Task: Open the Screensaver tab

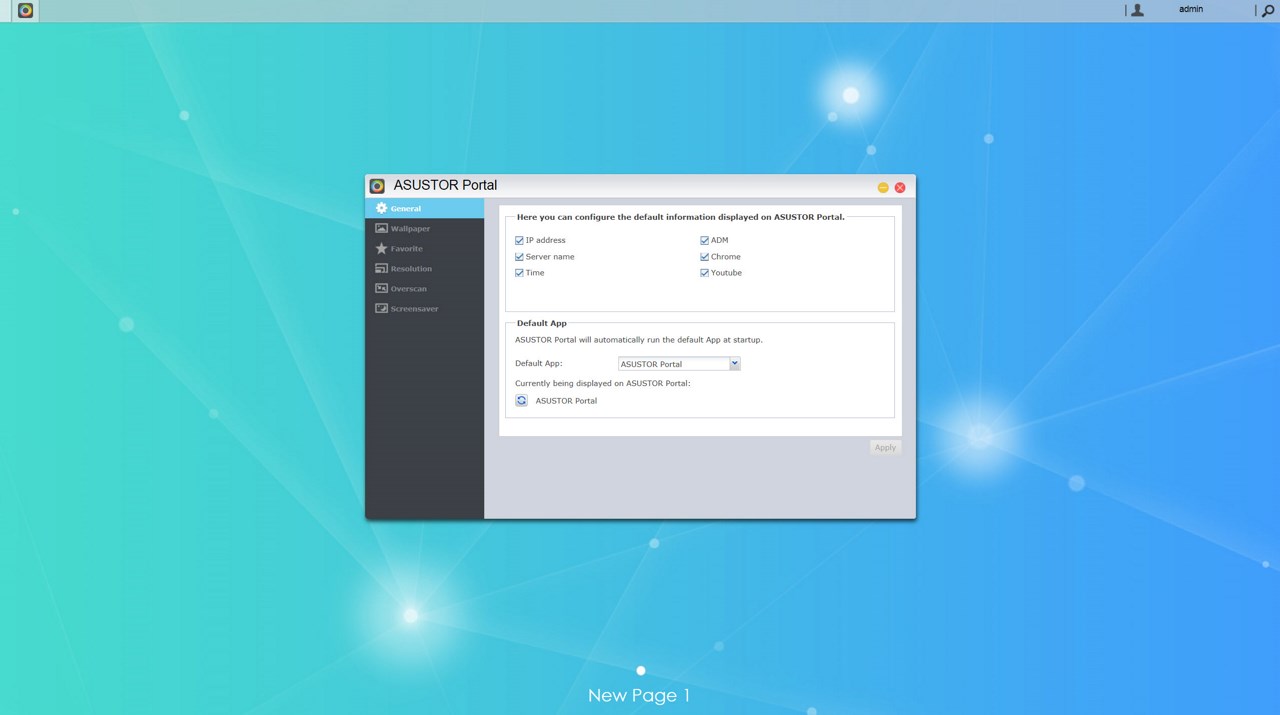Action: pos(424,308)
